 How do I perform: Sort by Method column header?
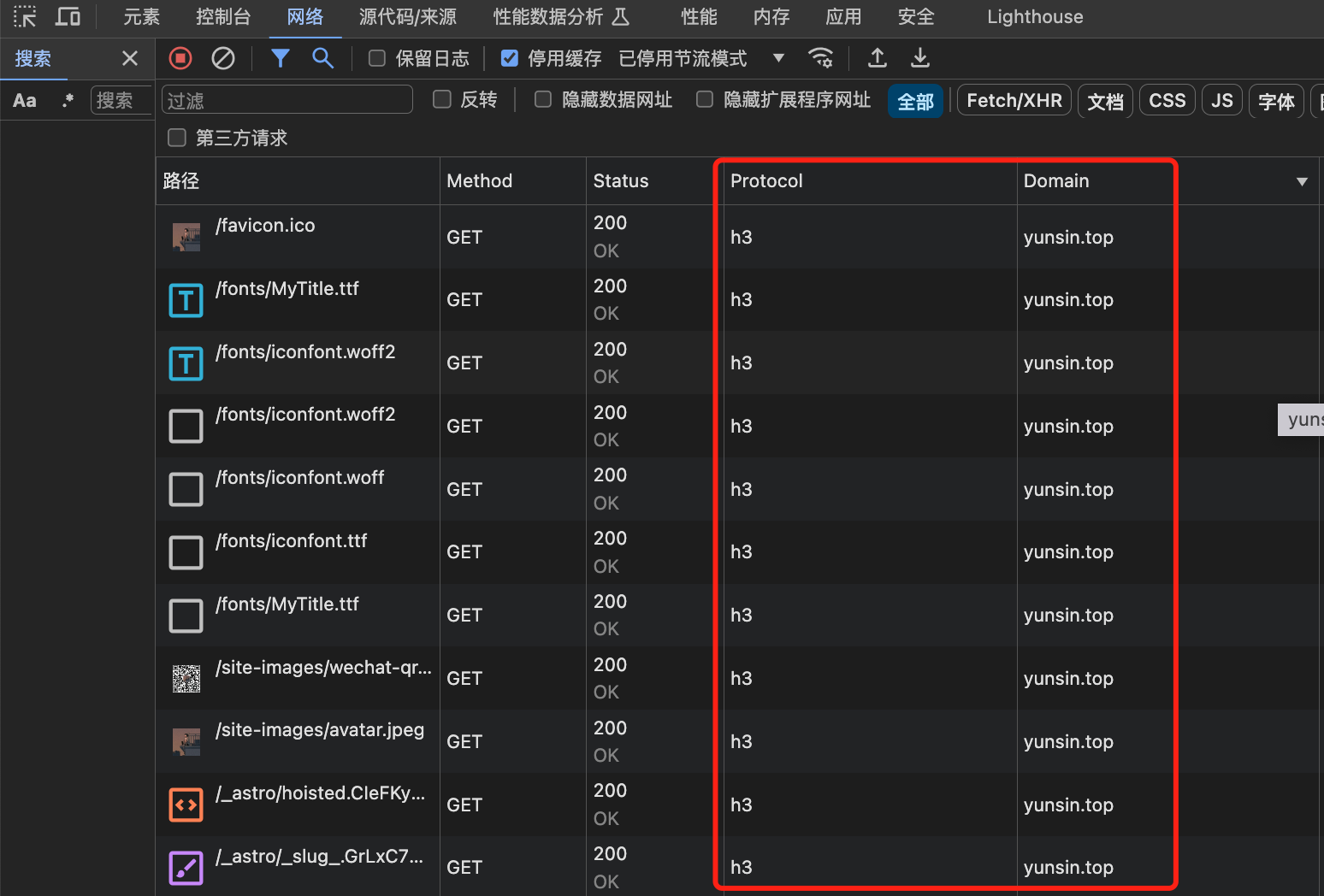click(513, 181)
